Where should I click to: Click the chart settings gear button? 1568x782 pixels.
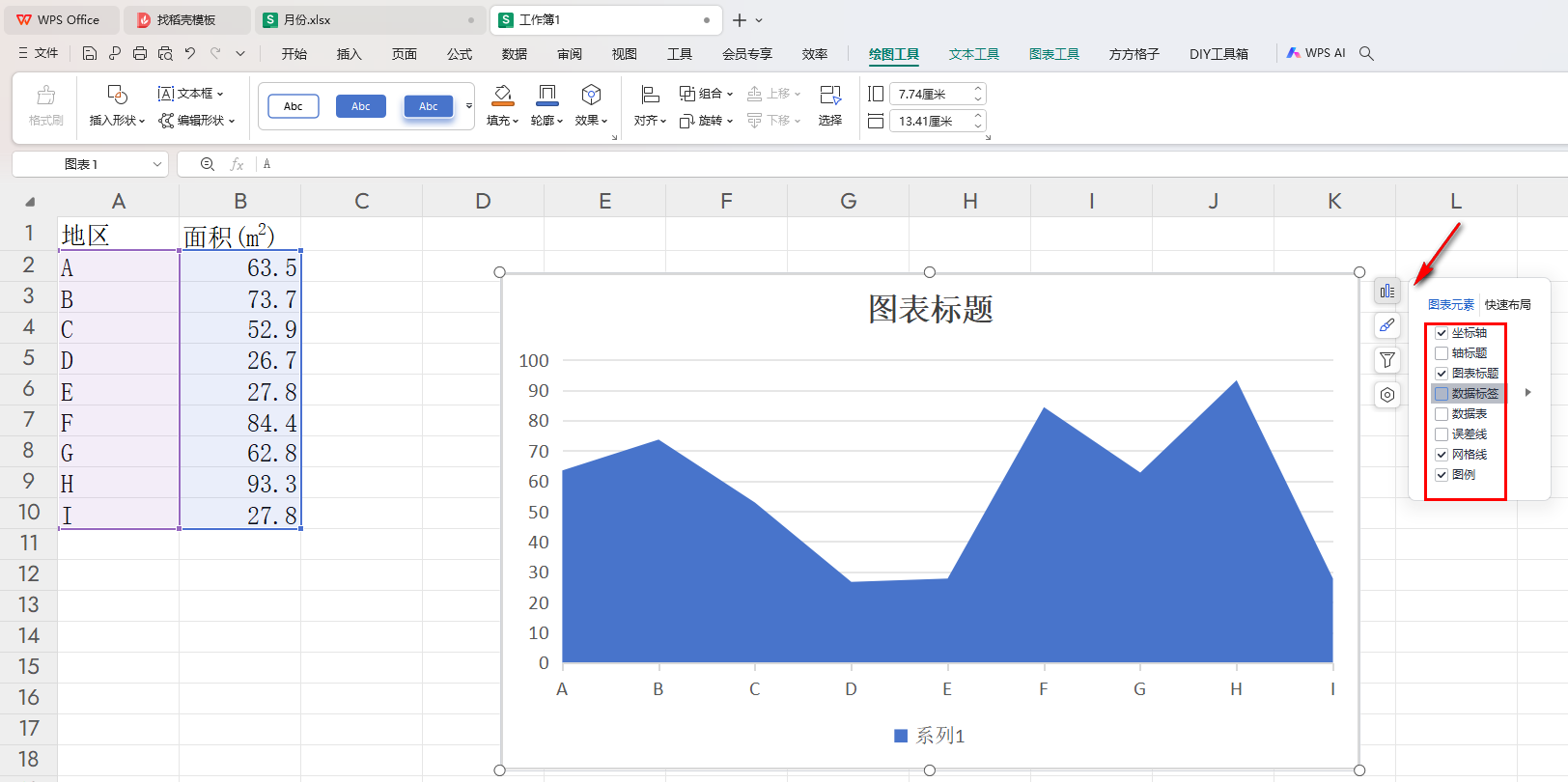coord(1387,395)
